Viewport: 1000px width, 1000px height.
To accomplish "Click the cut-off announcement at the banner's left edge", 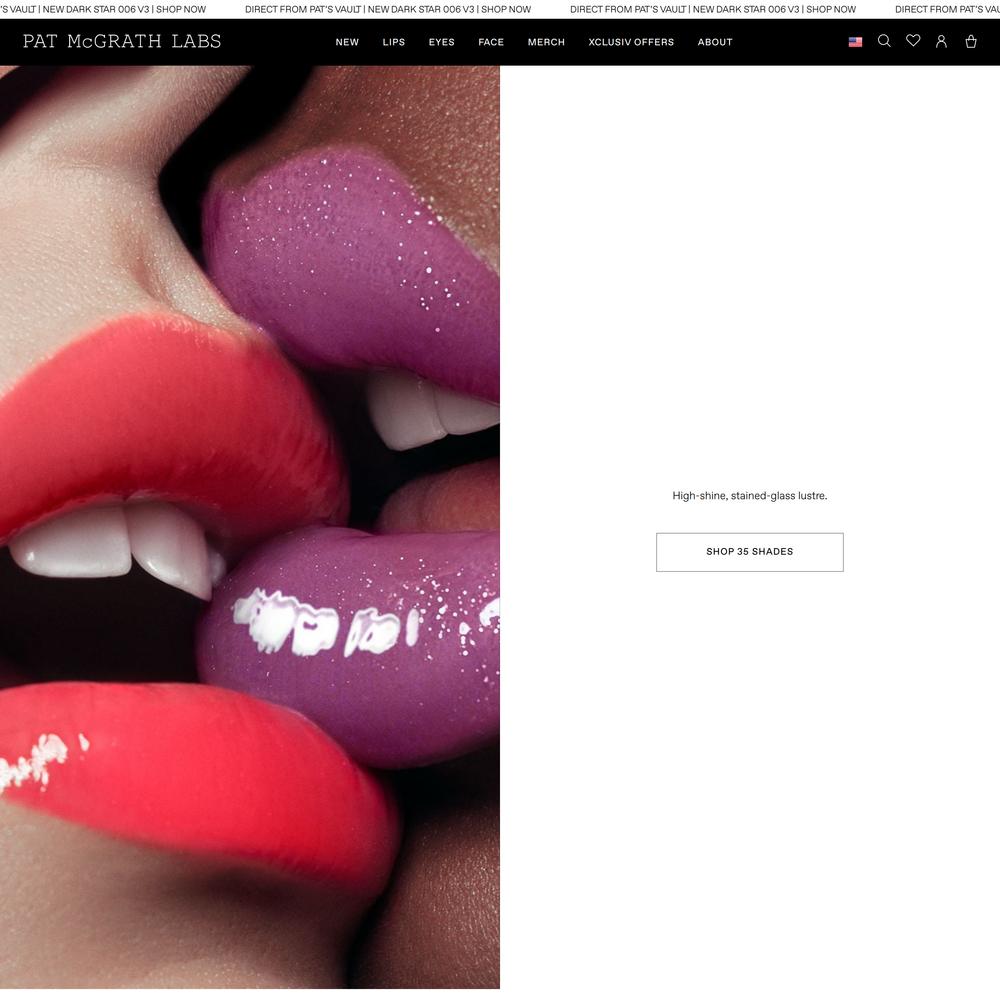I will (102, 9).
